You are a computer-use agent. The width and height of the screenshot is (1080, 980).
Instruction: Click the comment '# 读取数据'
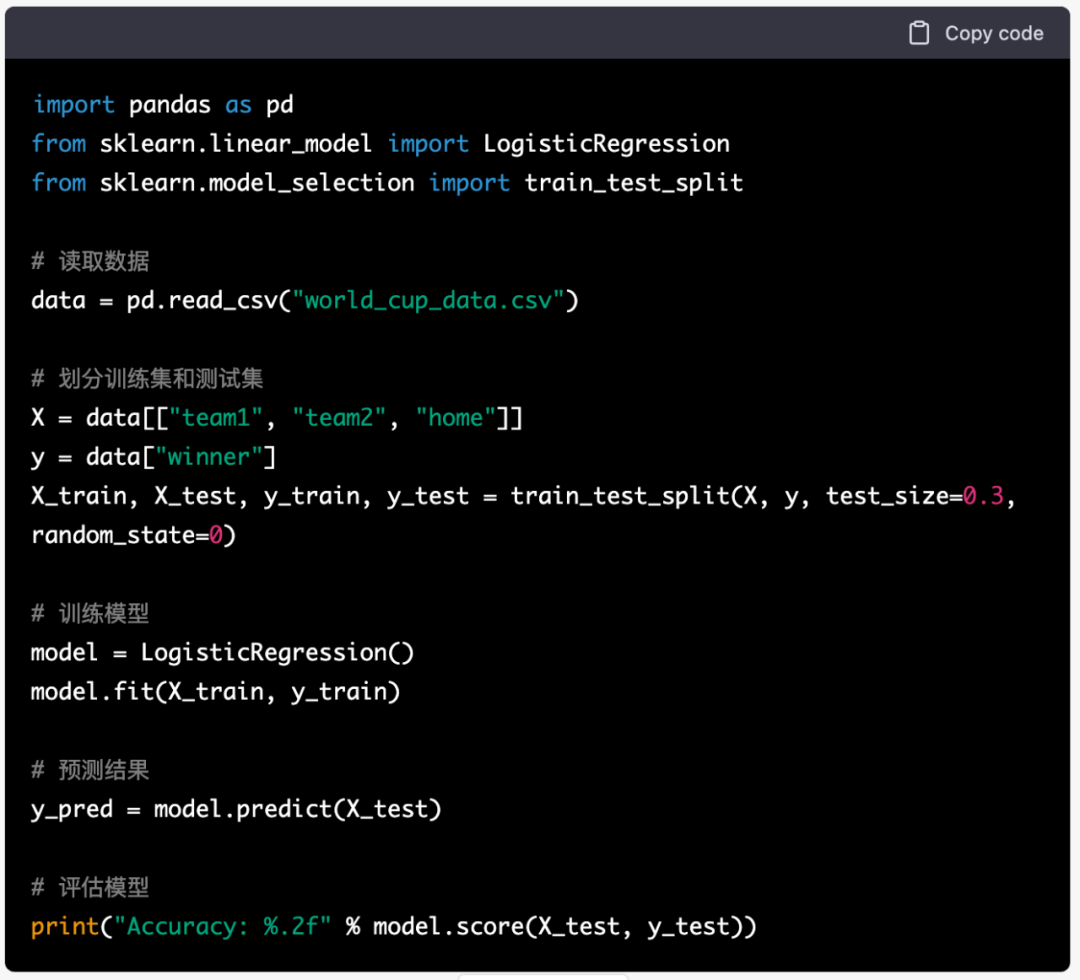pyautogui.click(x=90, y=261)
